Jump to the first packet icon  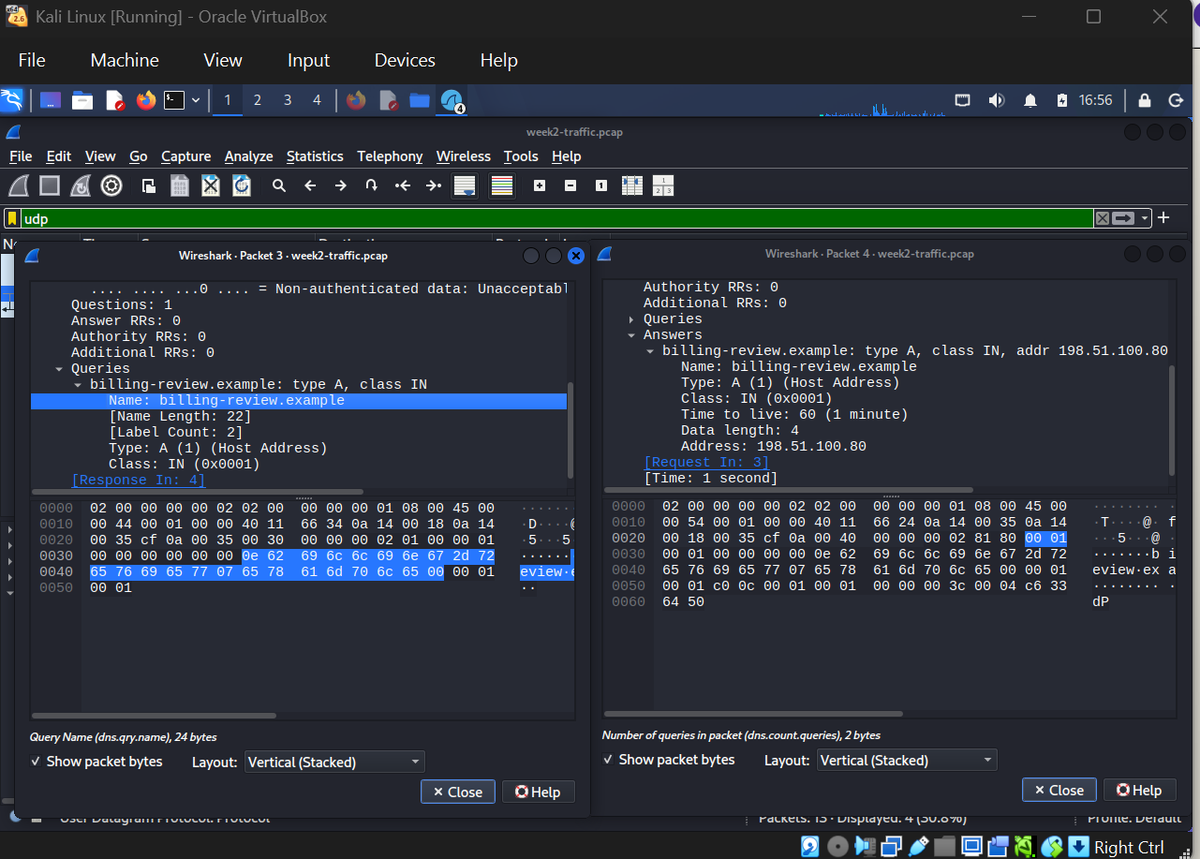[402, 186]
